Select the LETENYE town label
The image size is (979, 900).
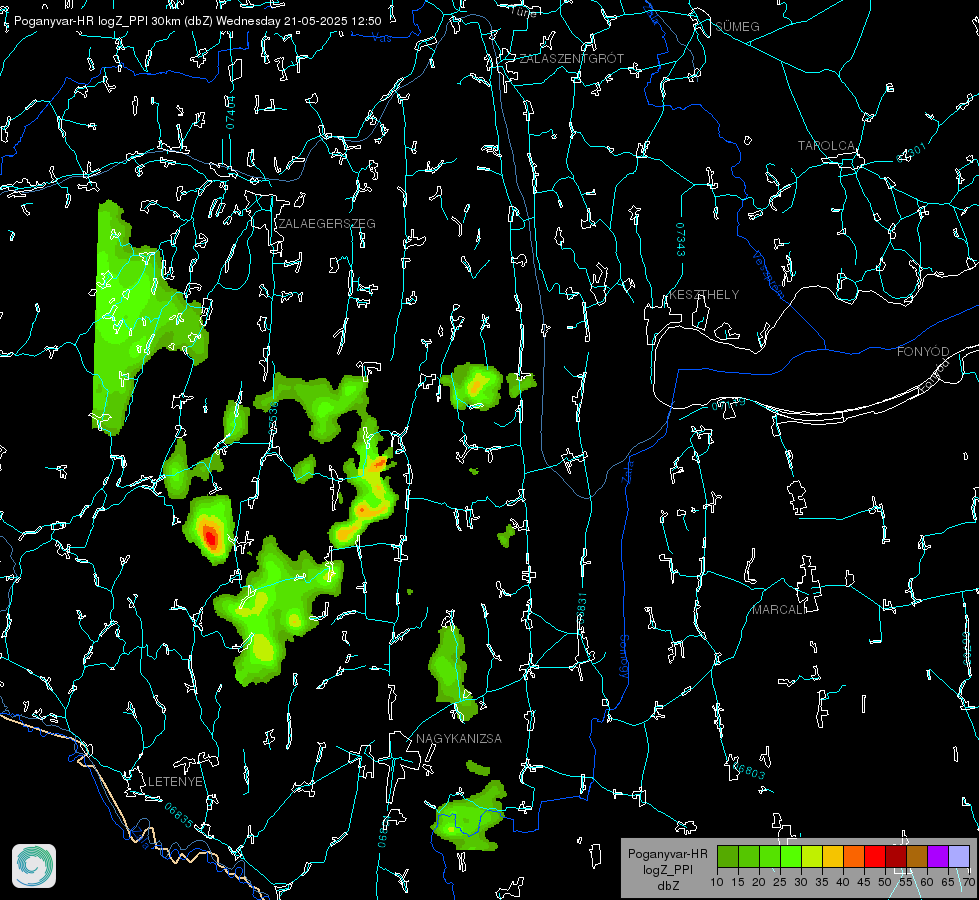click(175, 782)
